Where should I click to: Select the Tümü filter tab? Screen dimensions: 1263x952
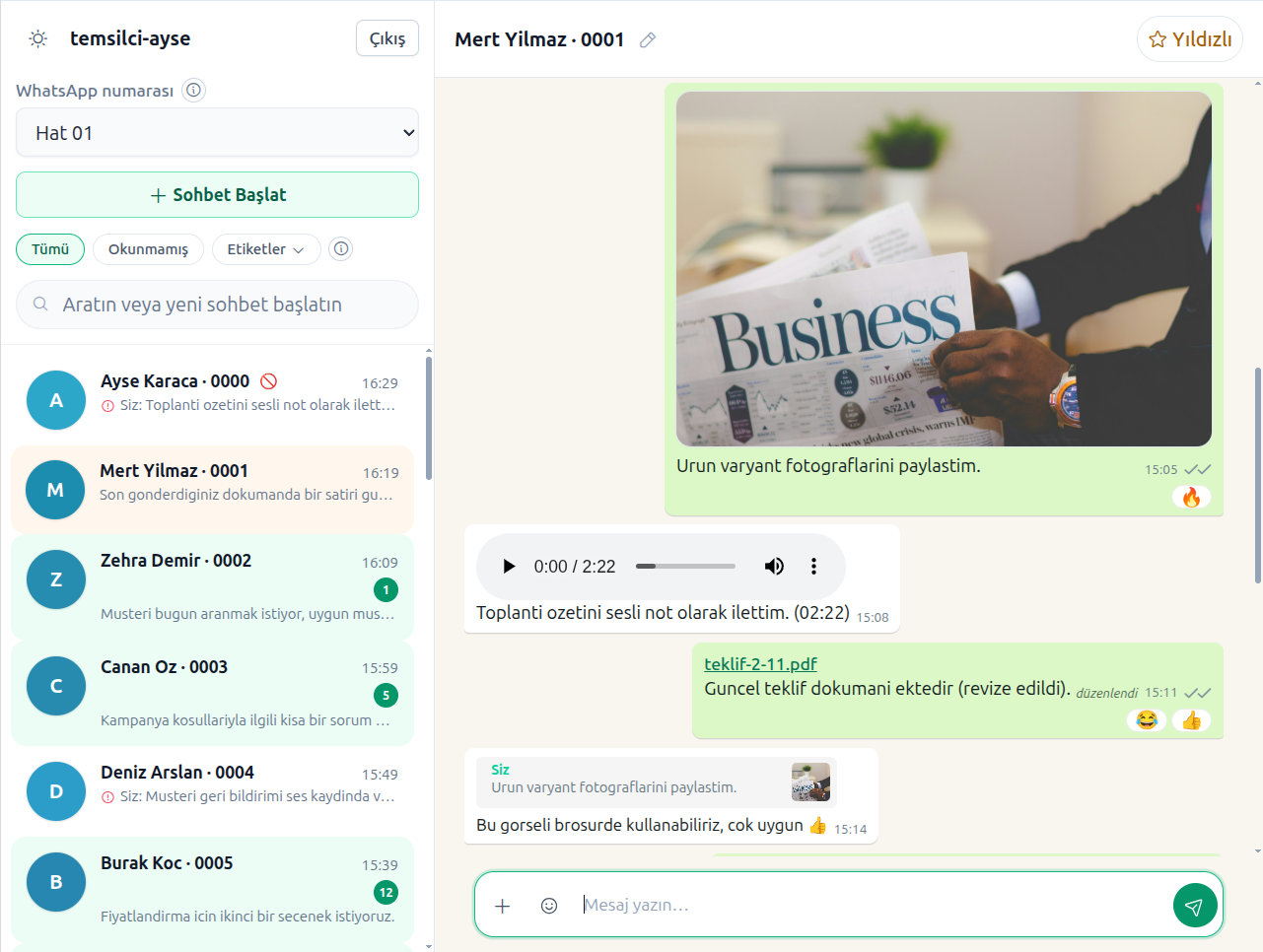coord(50,249)
